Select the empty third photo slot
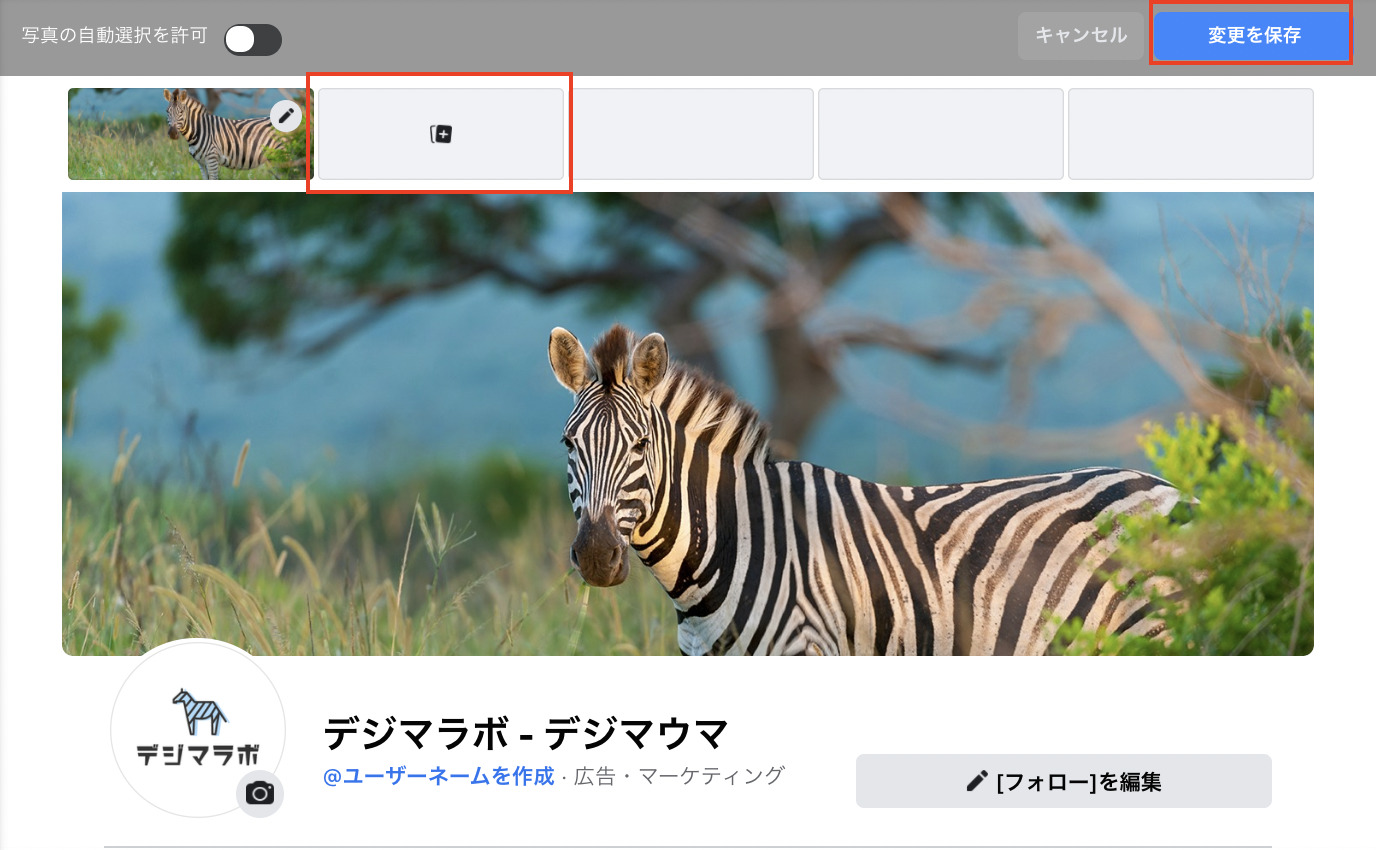1376x850 pixels. pyautogui.click(x=691, y=134)
